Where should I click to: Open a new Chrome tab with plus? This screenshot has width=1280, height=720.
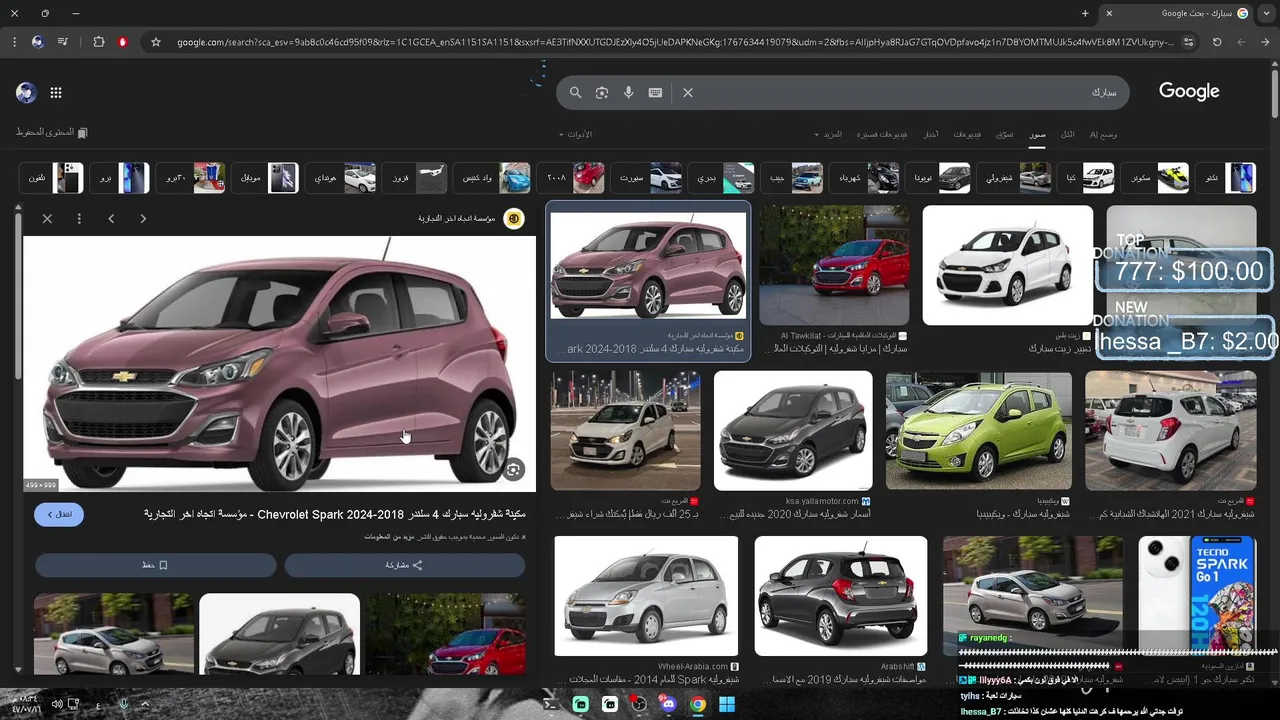pos(1085,13)
